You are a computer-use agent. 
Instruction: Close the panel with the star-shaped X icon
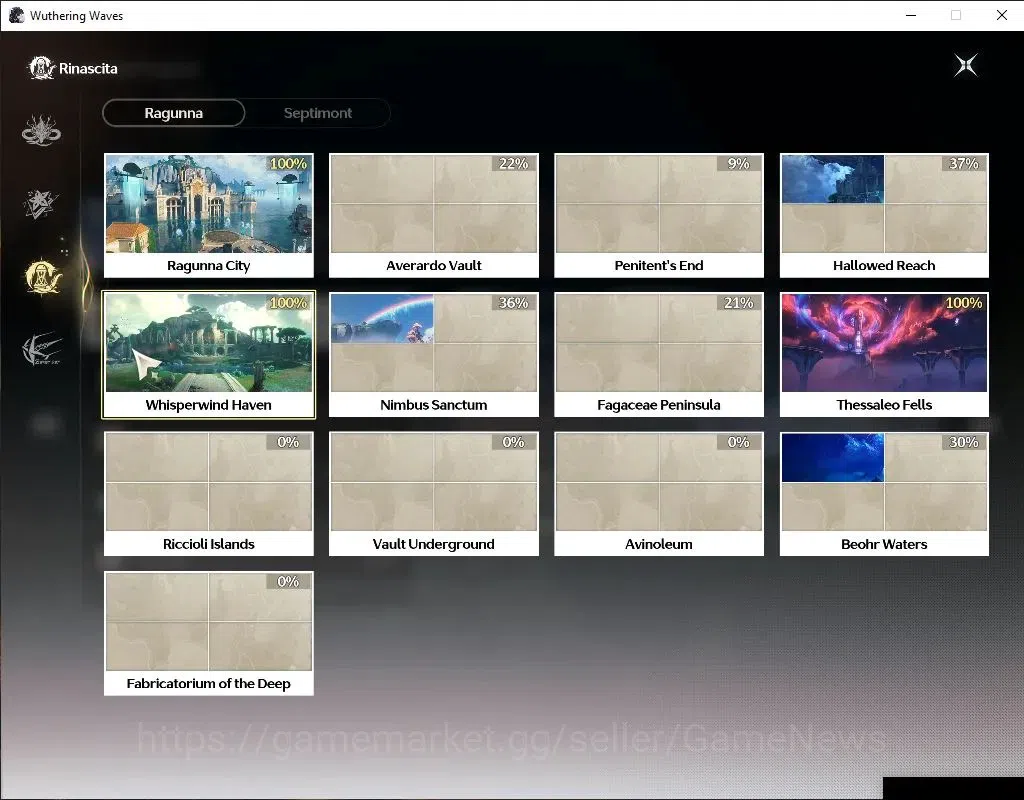(966, 65)
